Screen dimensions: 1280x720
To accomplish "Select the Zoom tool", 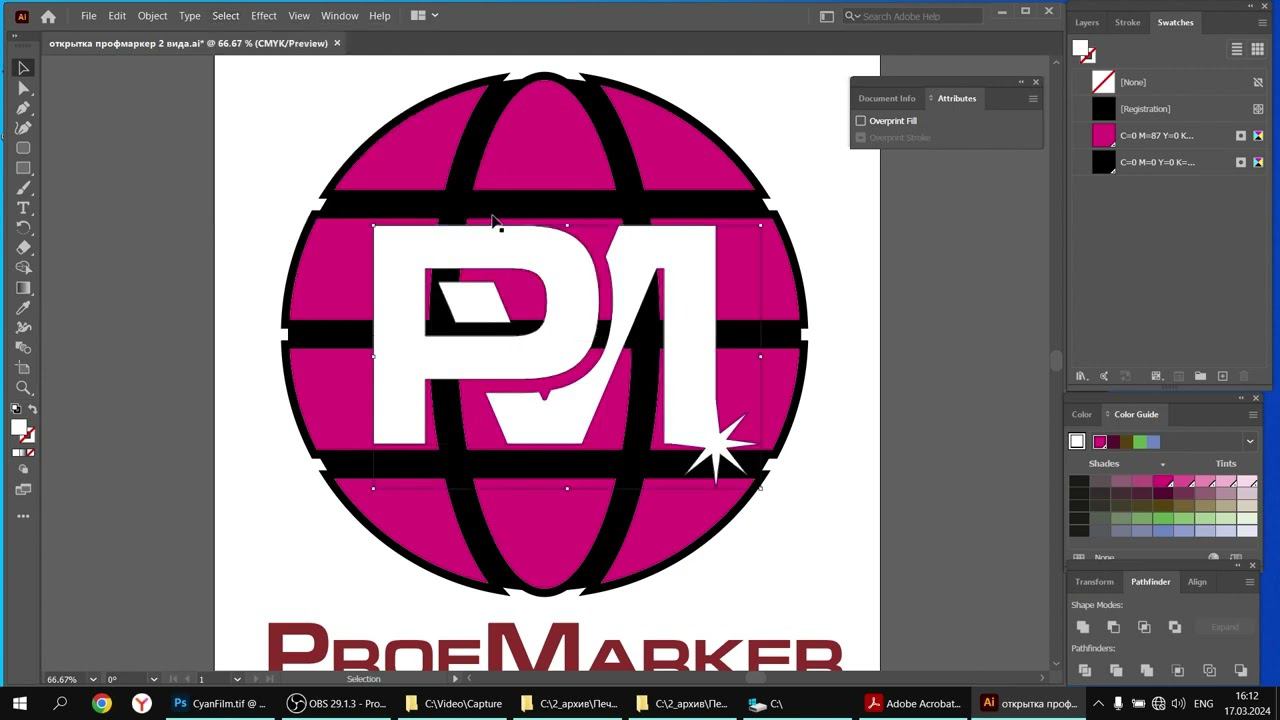I will click(23, 388).
